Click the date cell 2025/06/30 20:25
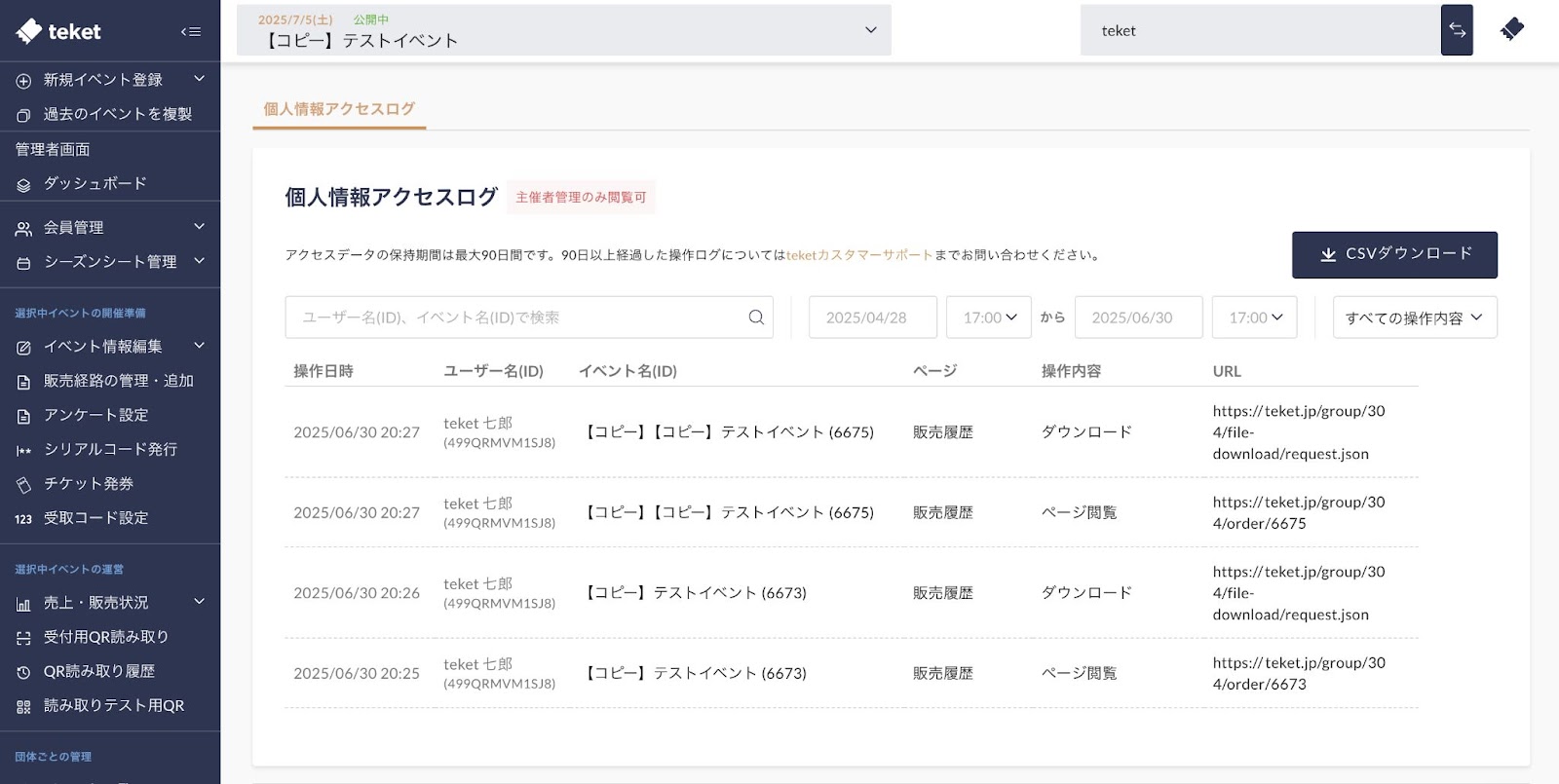This screenshot has width=1559, height=784. click(357, 673)
